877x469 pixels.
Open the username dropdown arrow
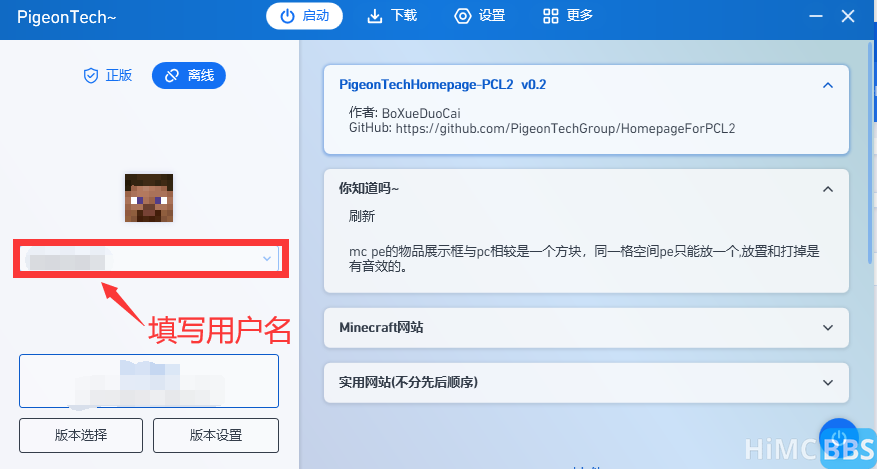pos(267,259)
